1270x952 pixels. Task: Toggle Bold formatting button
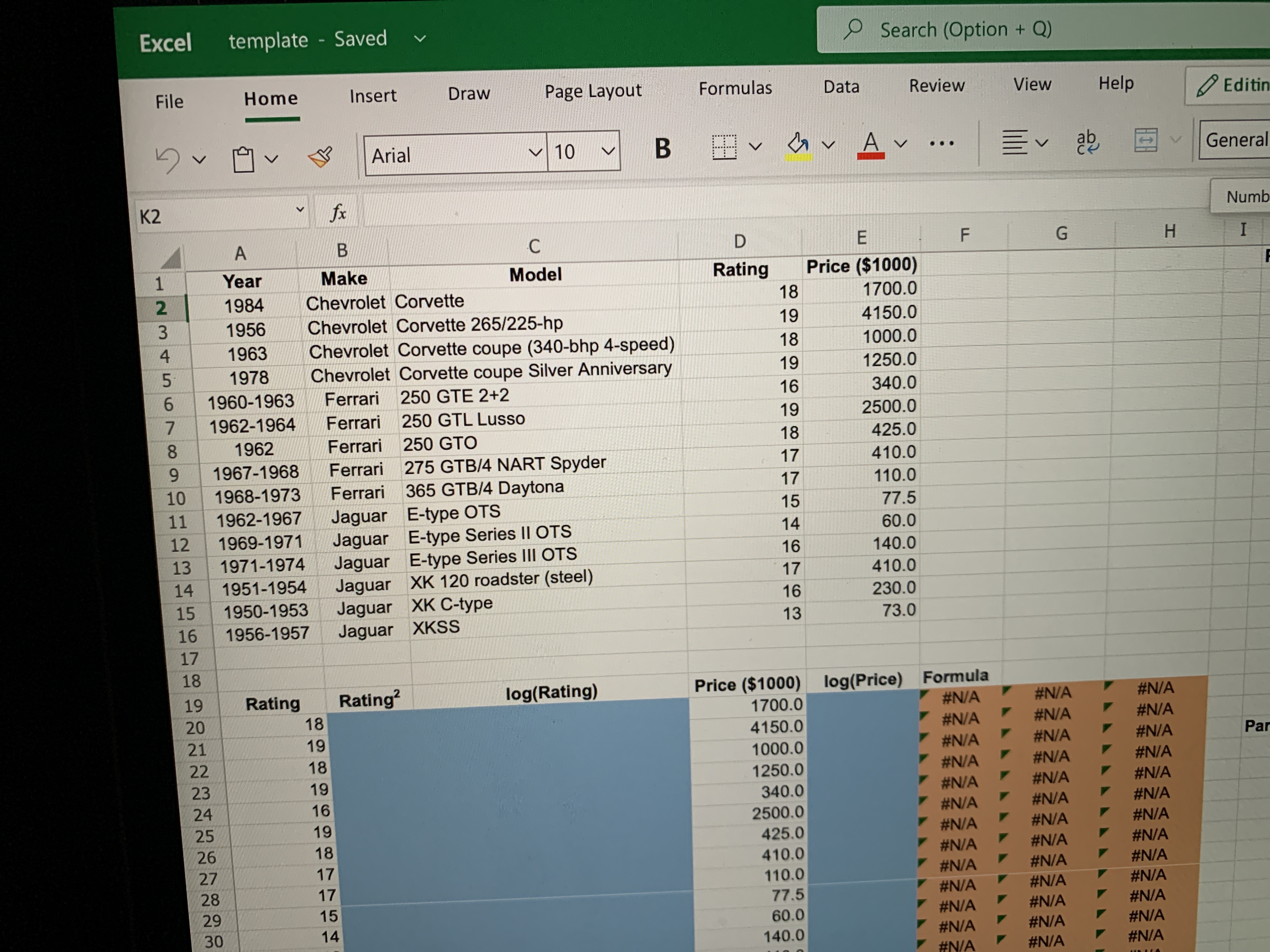coord(662,149)
